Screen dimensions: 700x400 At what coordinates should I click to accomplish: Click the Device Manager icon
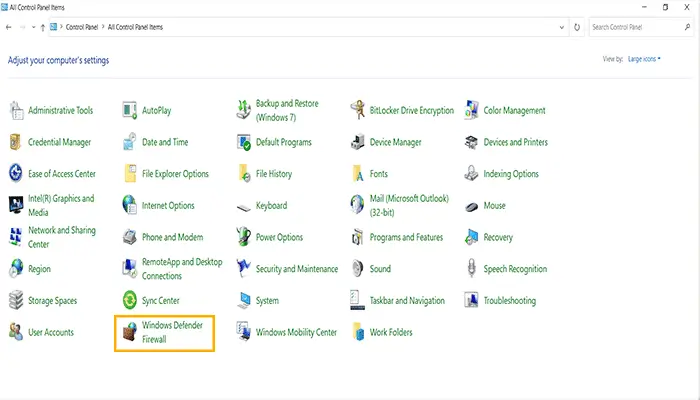coord(358,143)
